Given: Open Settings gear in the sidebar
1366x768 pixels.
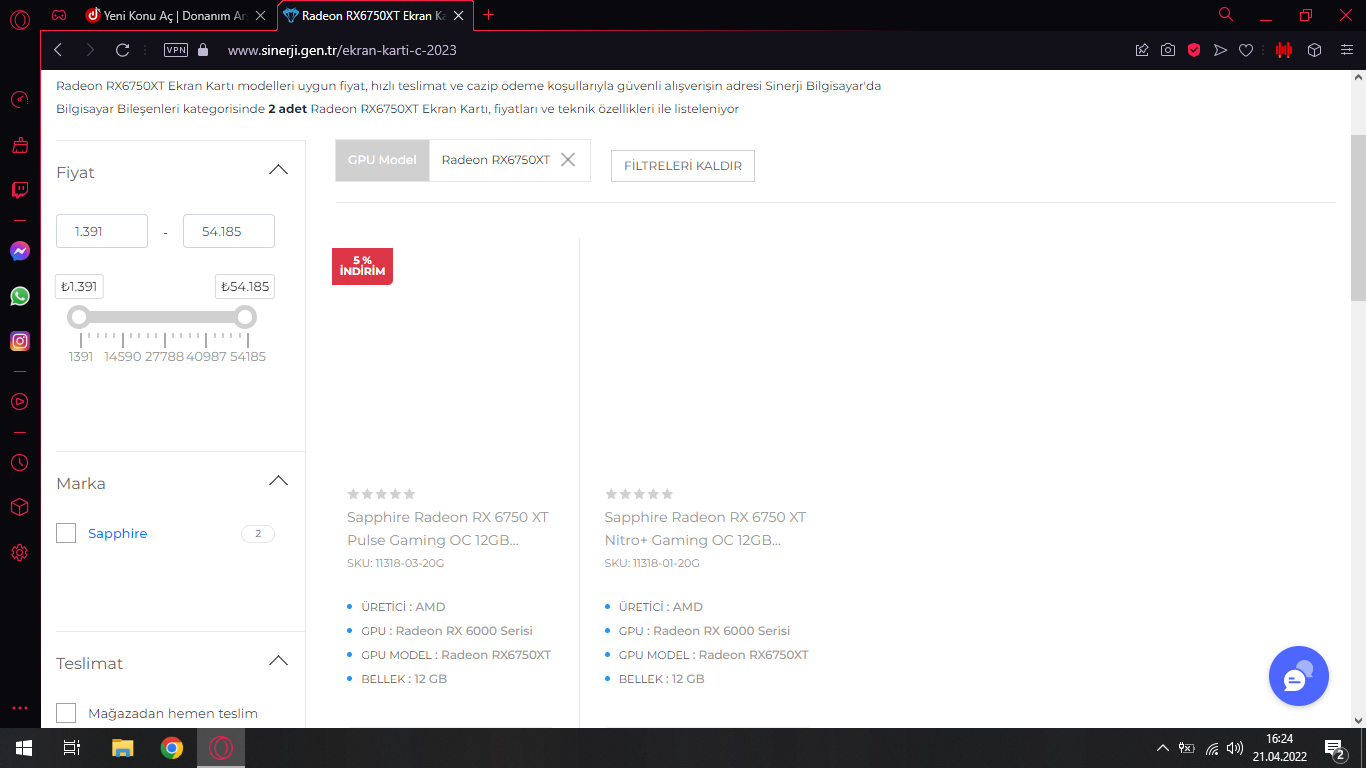Looking at the screenshot, I should coord(20,552).
